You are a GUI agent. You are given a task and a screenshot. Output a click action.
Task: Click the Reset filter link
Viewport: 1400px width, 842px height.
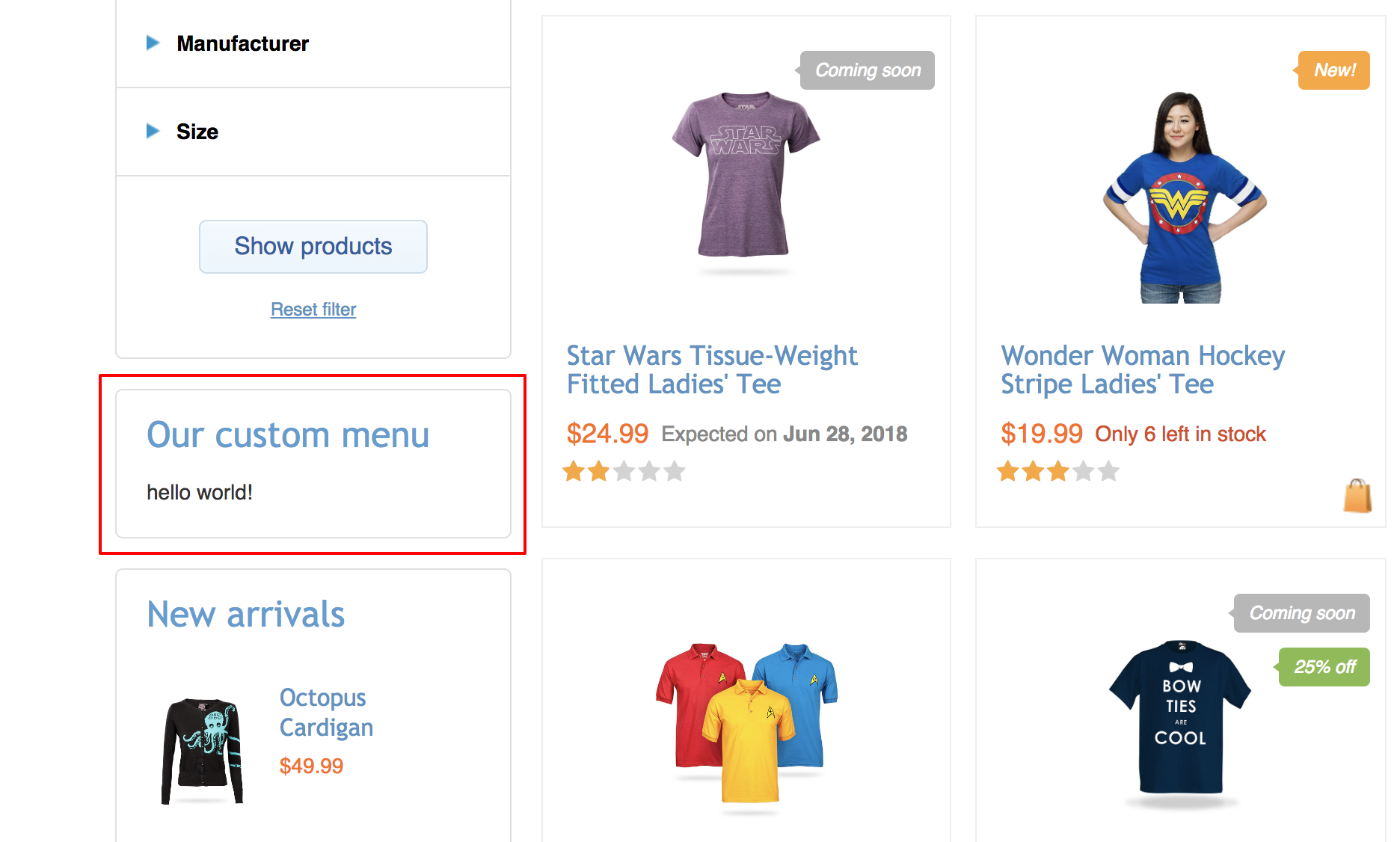(313, 310)
